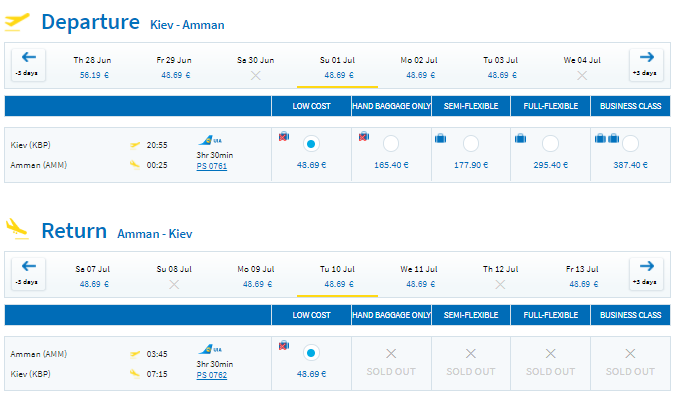The image size is (677, 394).
Task: Click departure previous 3 days arrow
Action: click(28, 65)
